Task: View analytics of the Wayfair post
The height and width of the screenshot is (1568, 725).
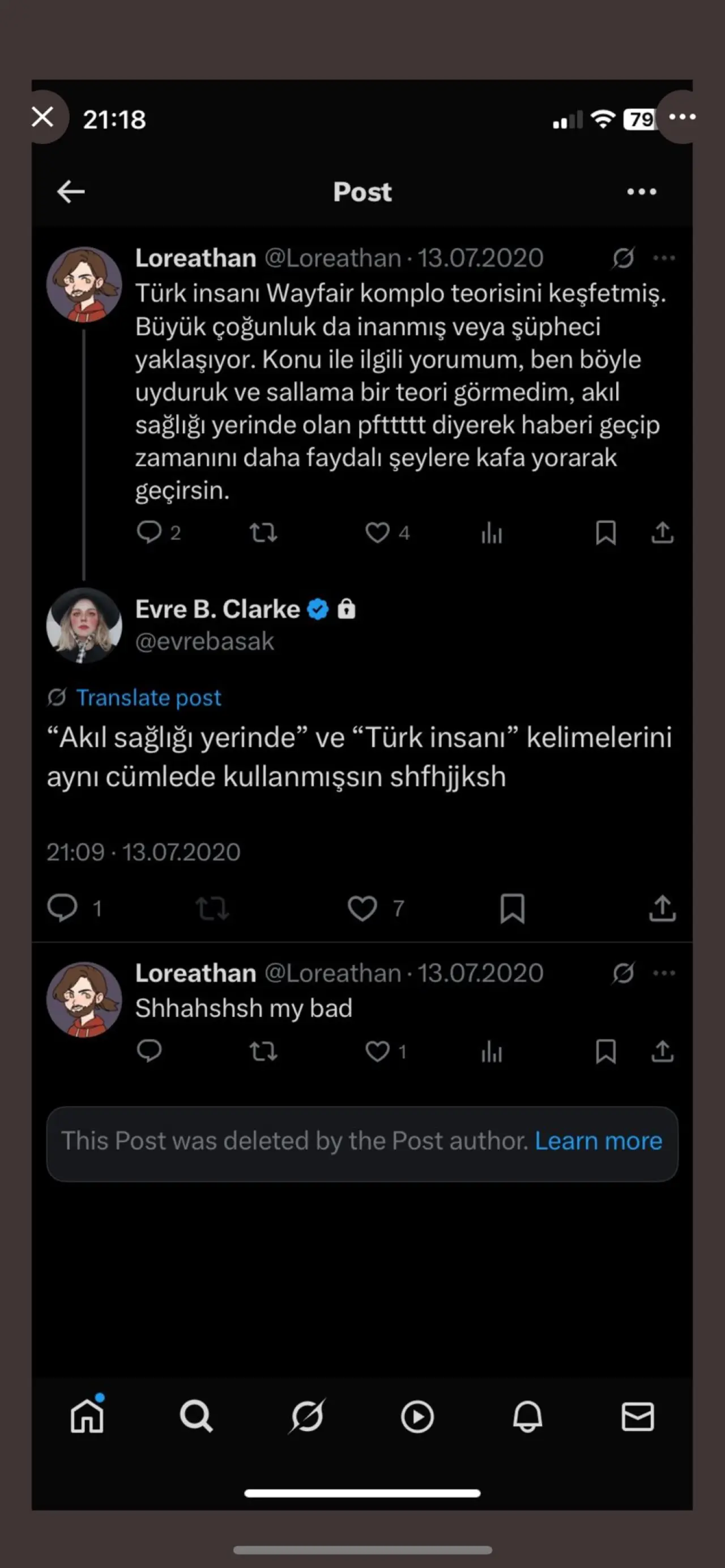Action: [x=491, y=533]
